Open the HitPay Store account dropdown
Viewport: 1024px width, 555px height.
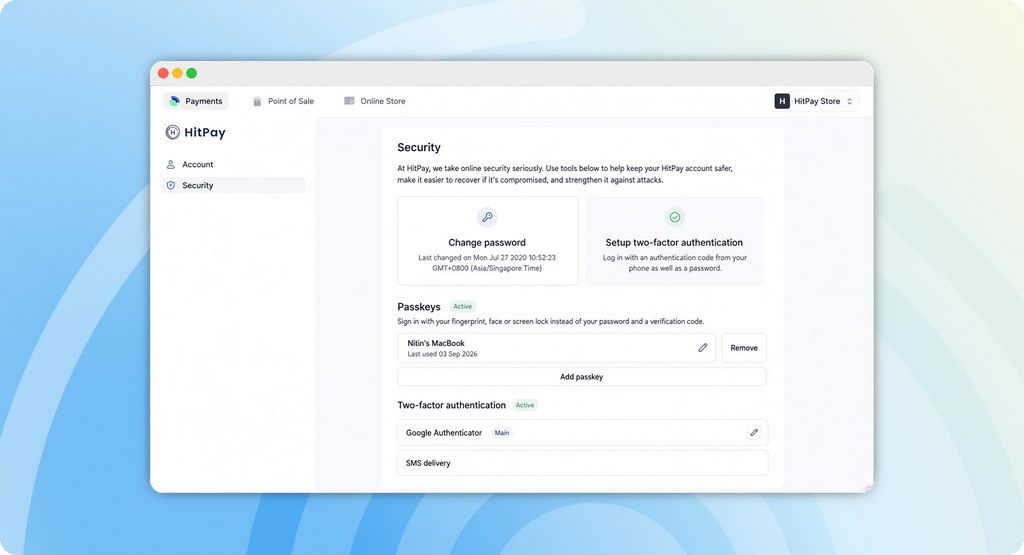[814, 101]
